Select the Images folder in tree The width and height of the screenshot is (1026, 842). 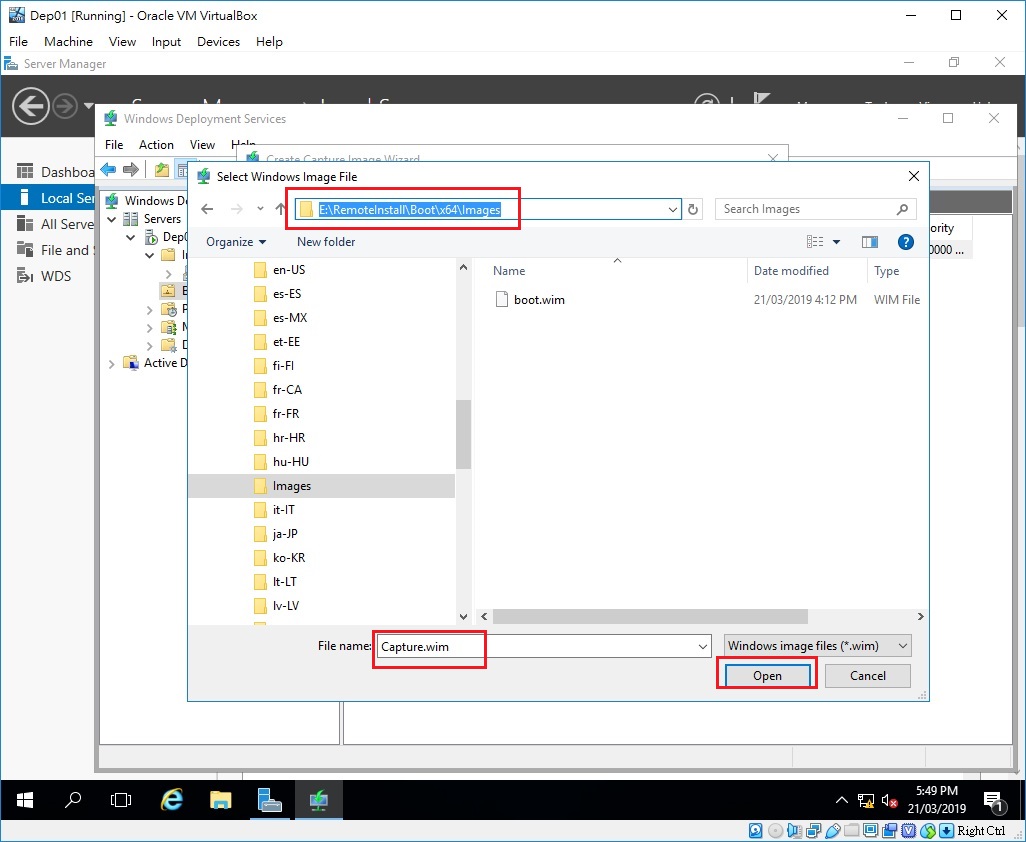(x=292, y=486)
